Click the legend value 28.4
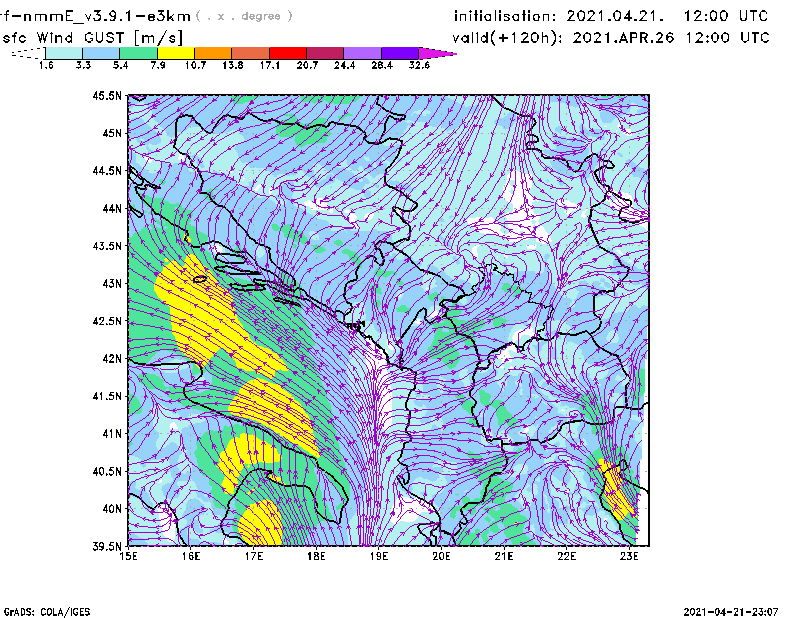 (x=382, y=65)
